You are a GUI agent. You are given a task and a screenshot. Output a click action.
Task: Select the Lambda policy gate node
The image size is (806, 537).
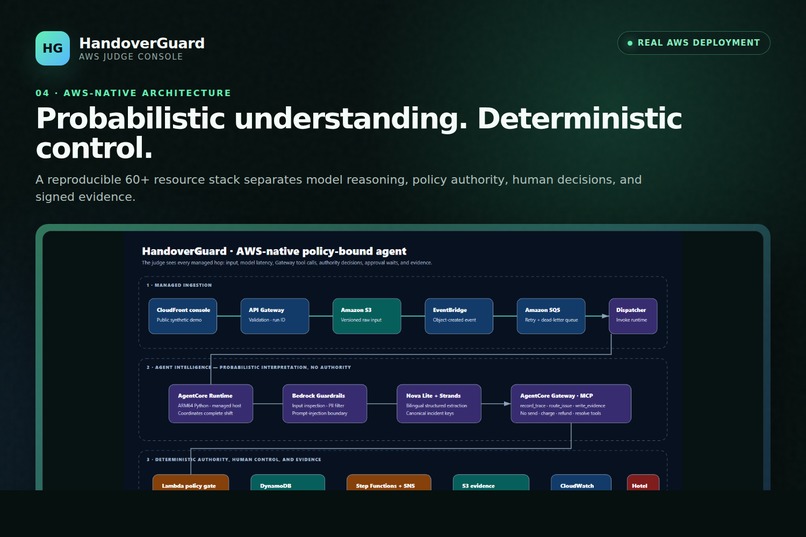[x=191, y=483]
